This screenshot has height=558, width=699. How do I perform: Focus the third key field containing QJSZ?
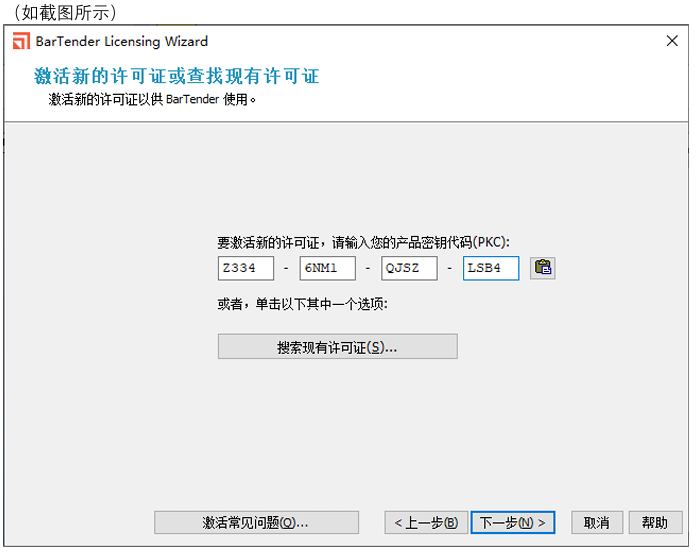tap(409, 268)
